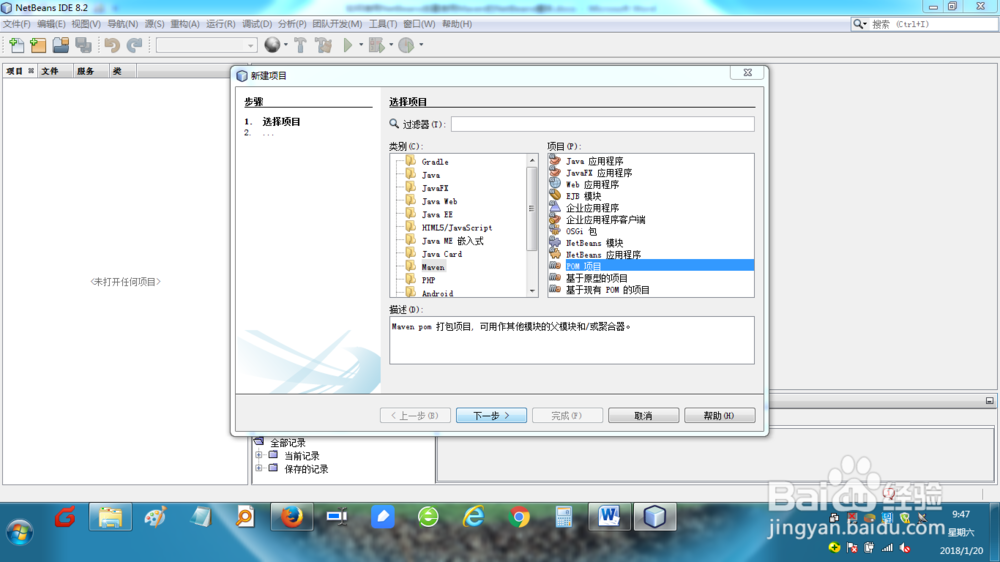Open dropdown arrow beside Debug Project icon
The image size is (1000, 562).
(x=390, y=45)
